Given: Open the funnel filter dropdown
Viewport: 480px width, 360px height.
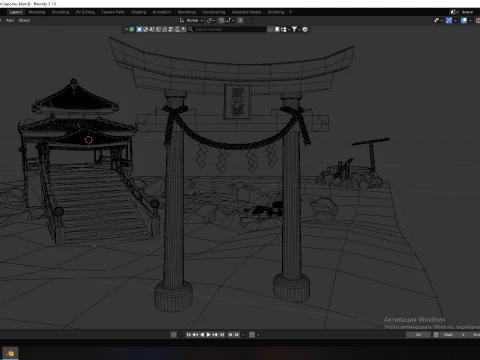Looking at the screenshot, I should click(x=296, y=29).
